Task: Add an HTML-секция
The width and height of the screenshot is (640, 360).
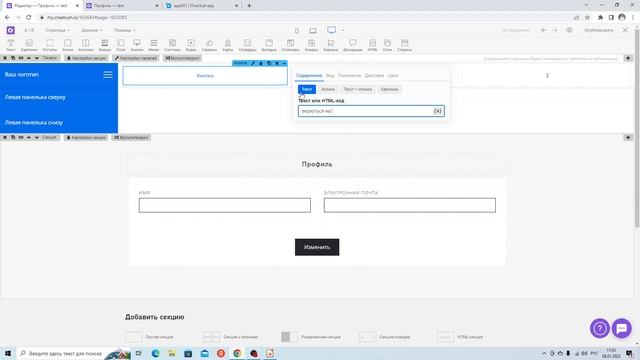Action: click(460, 337)
